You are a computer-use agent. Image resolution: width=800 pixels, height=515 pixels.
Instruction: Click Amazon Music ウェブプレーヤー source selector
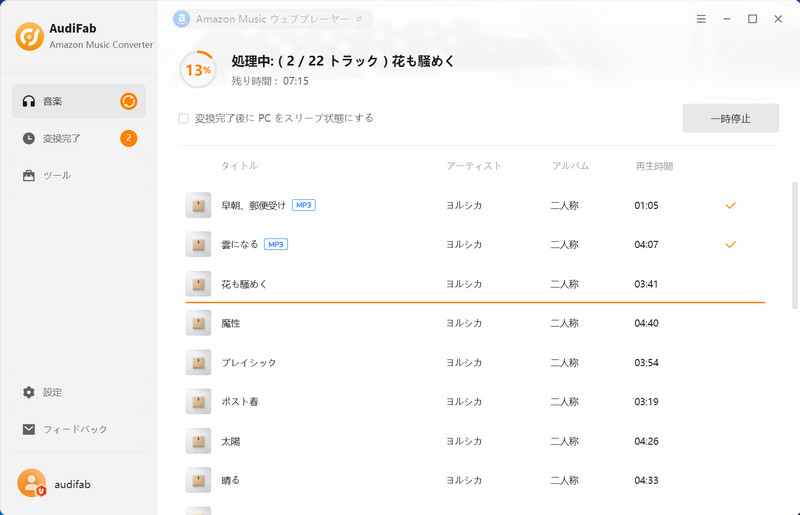(x=272, y=19)
